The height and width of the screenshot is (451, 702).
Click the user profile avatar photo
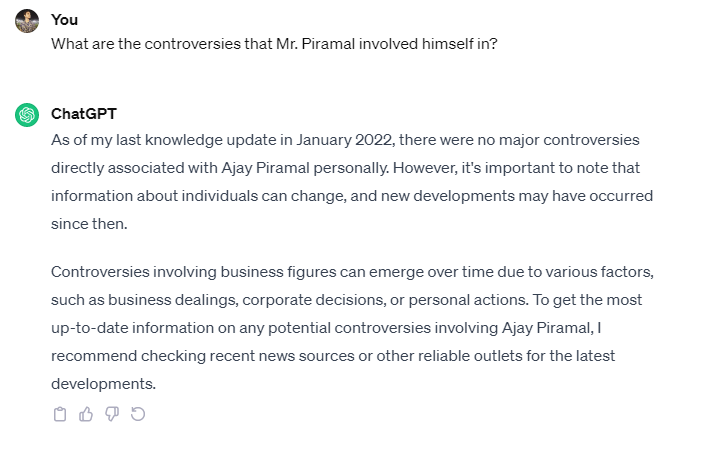[27, 21]
